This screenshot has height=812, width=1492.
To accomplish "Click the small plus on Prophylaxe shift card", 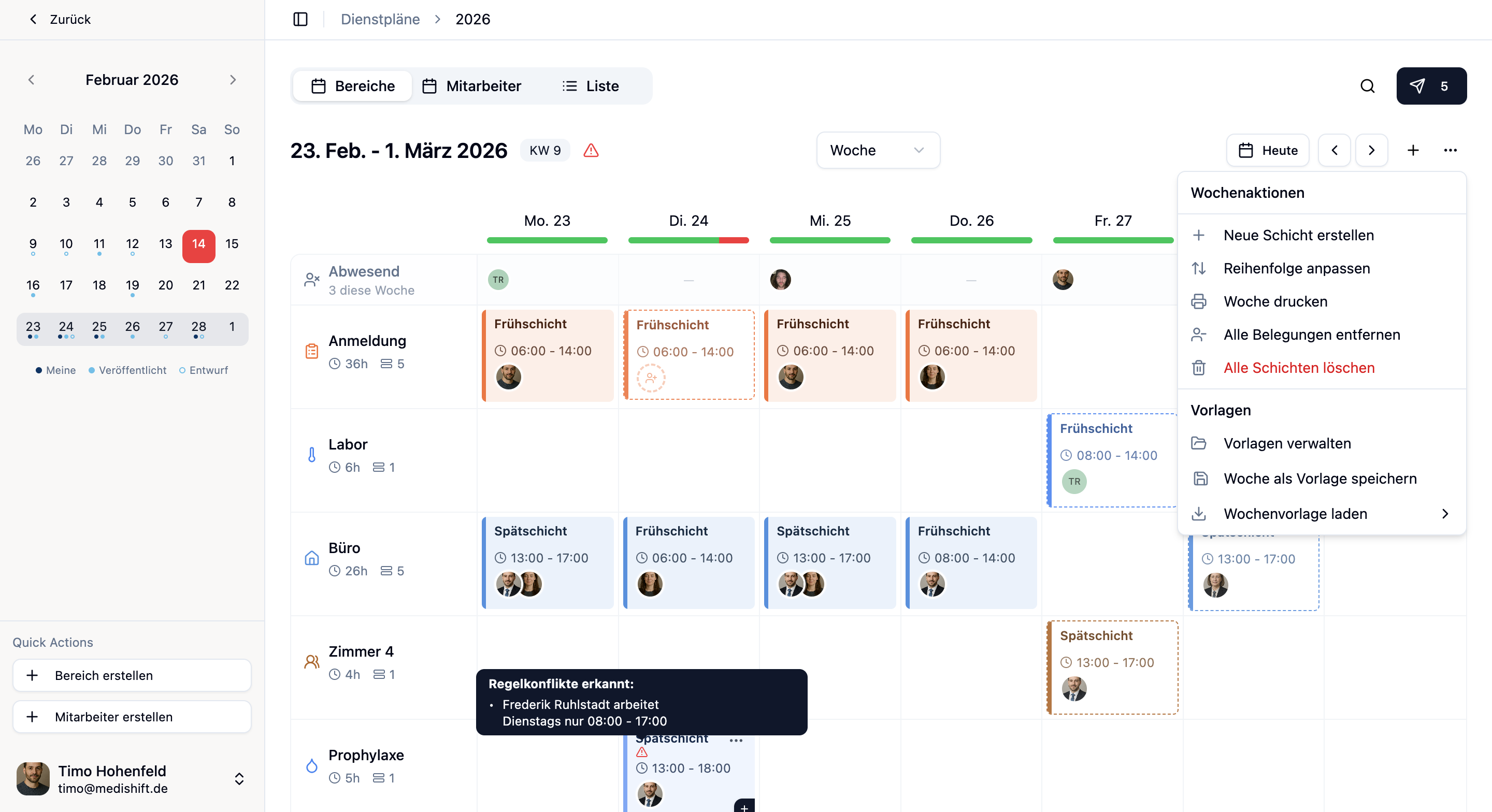I will point(744,807).
